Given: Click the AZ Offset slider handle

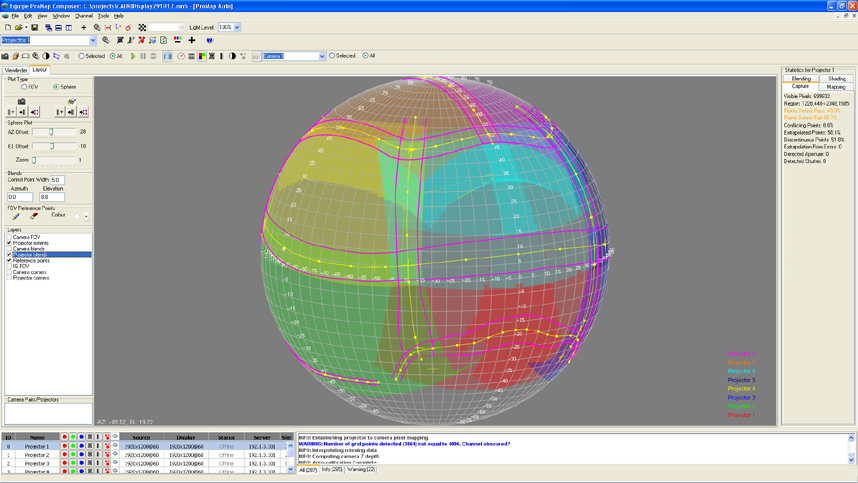Looking at the screenshot, I should pyautogui.click(x=51, y=132).
